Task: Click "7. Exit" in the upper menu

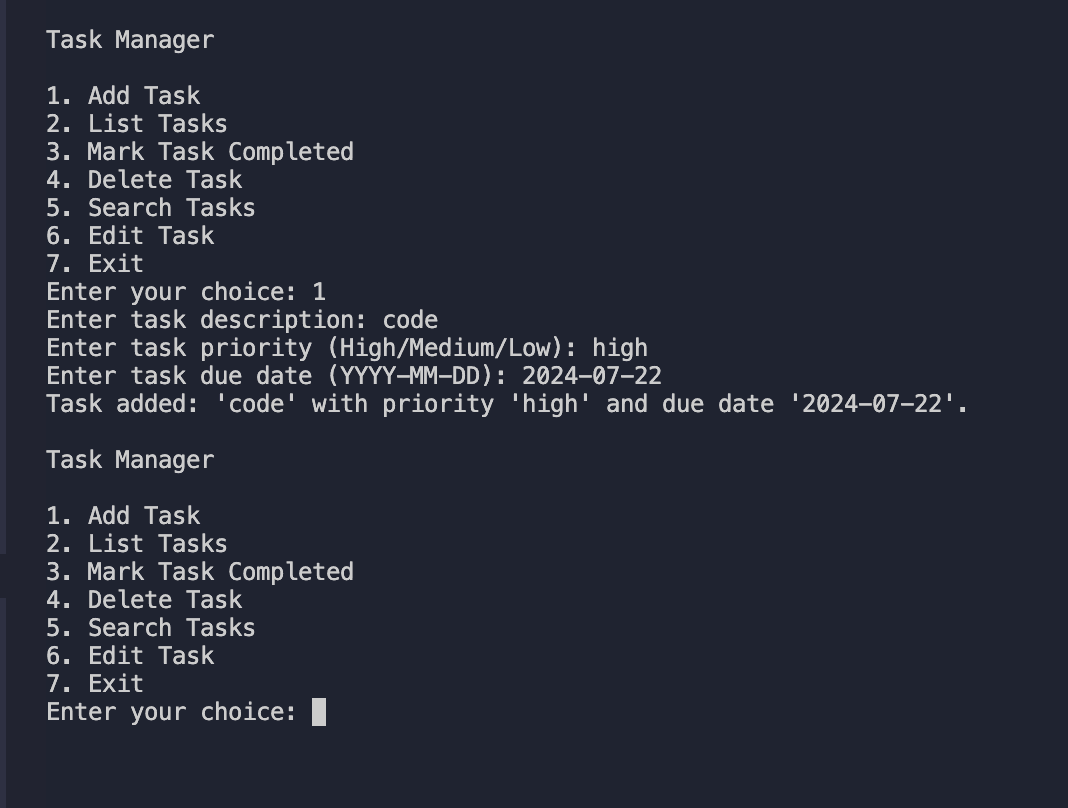Action: coord(95,264)
